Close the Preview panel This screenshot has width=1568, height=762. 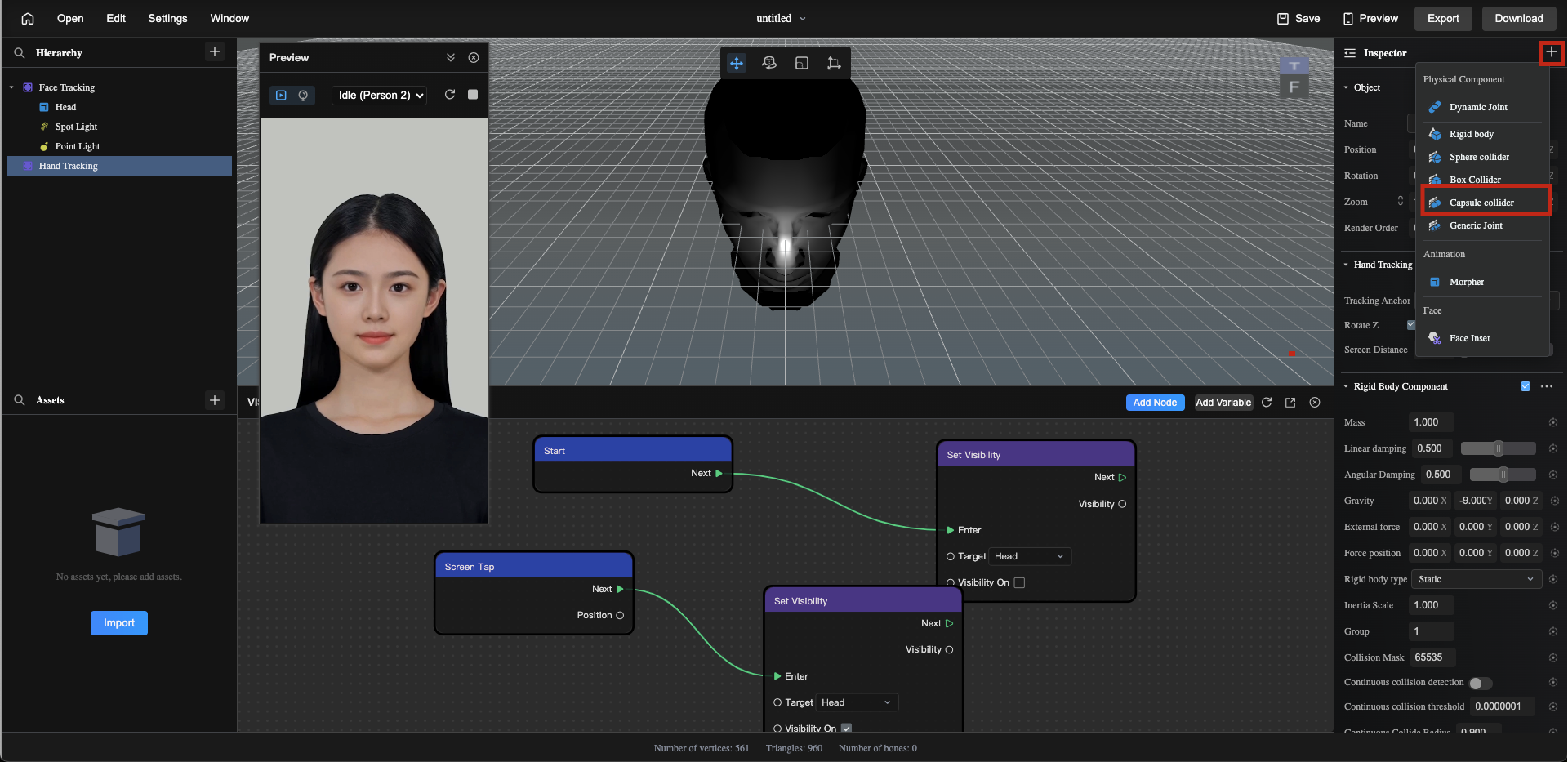coord(474,57)
